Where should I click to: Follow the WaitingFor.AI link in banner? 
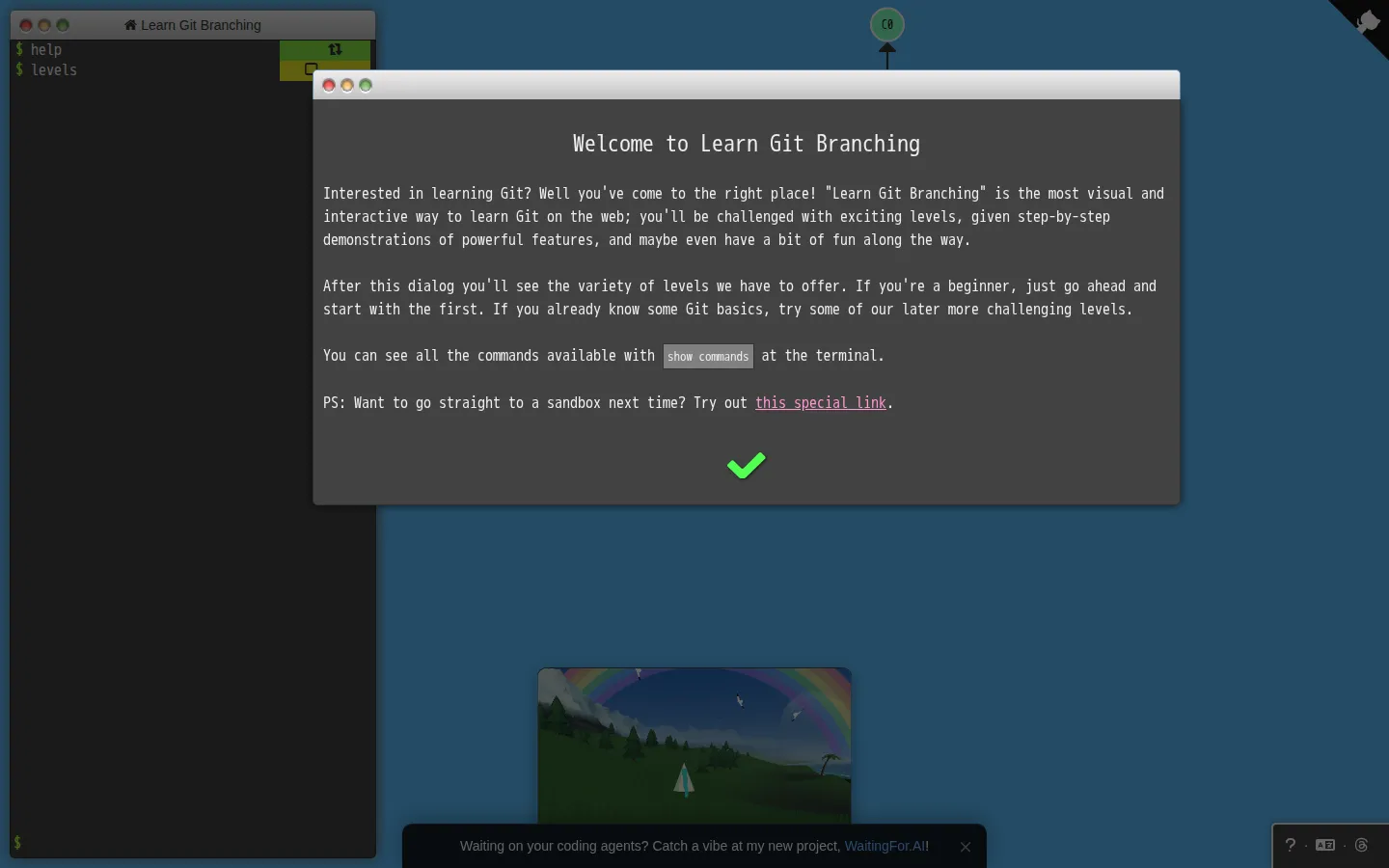(885, 846)
